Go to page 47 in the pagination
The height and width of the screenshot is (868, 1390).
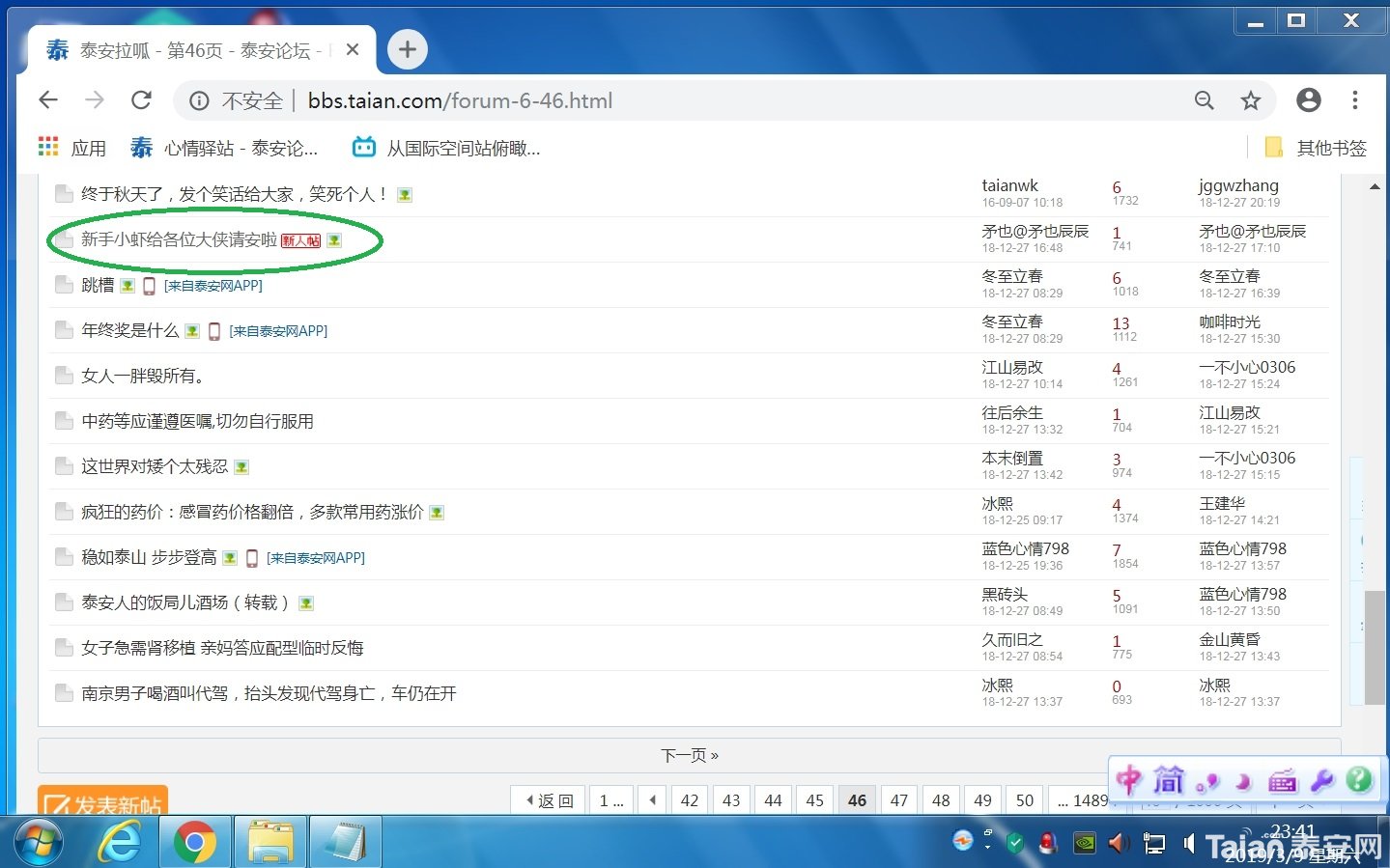(899, 800)
